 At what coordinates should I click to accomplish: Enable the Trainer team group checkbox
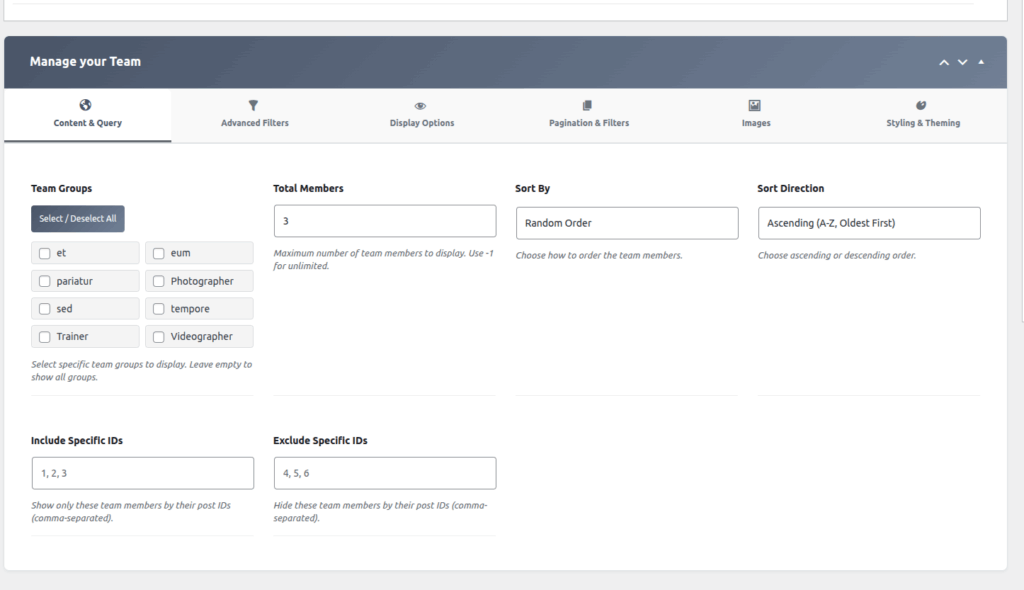click(45, 337)
